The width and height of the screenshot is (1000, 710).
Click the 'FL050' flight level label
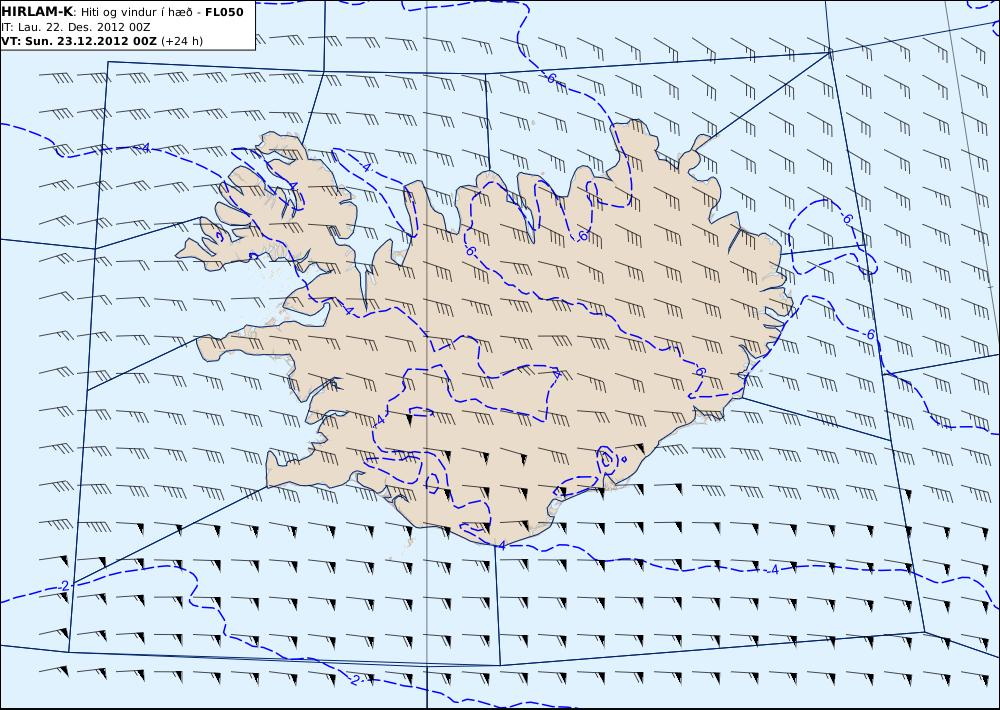click(x=224, y=12)
